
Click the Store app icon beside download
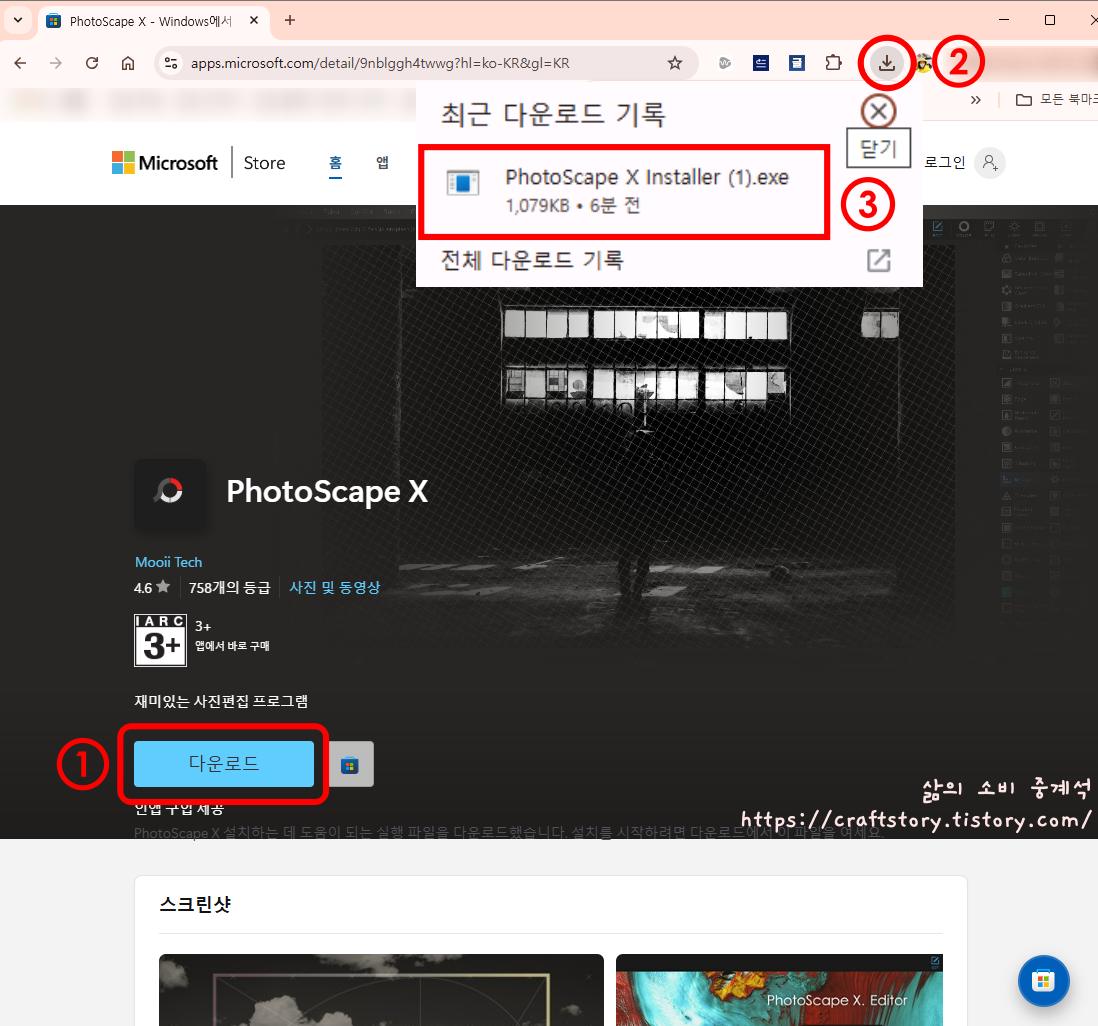point(350,764)
